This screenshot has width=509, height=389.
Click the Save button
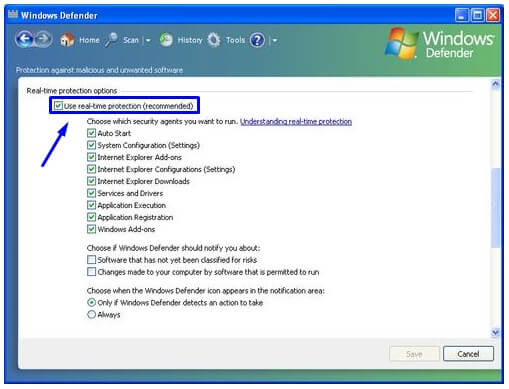pyautogui.click(x=414, y=354)
